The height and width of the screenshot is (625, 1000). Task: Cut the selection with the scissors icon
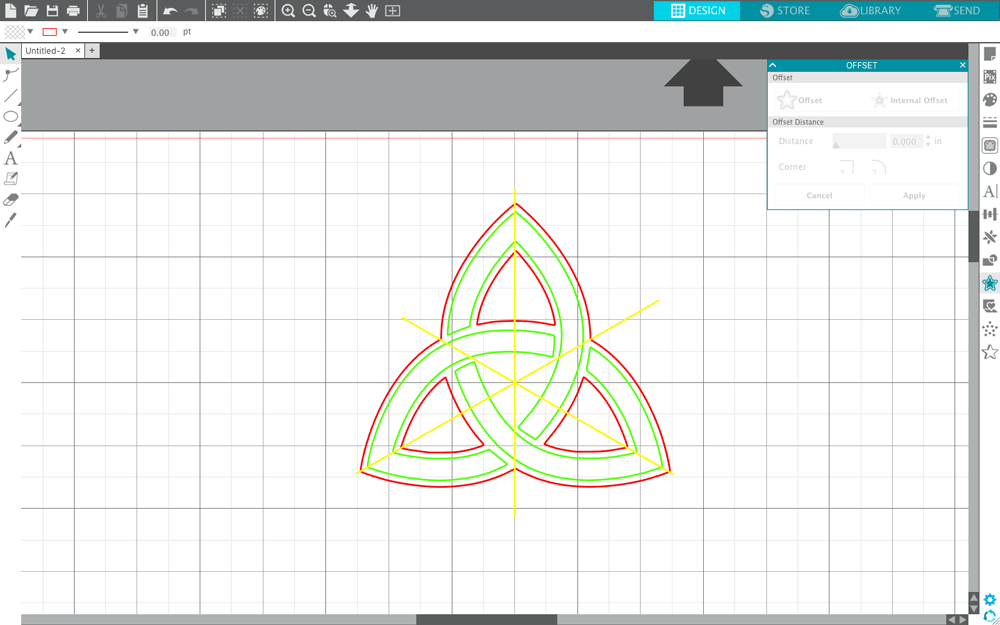(x=101, y=10)
